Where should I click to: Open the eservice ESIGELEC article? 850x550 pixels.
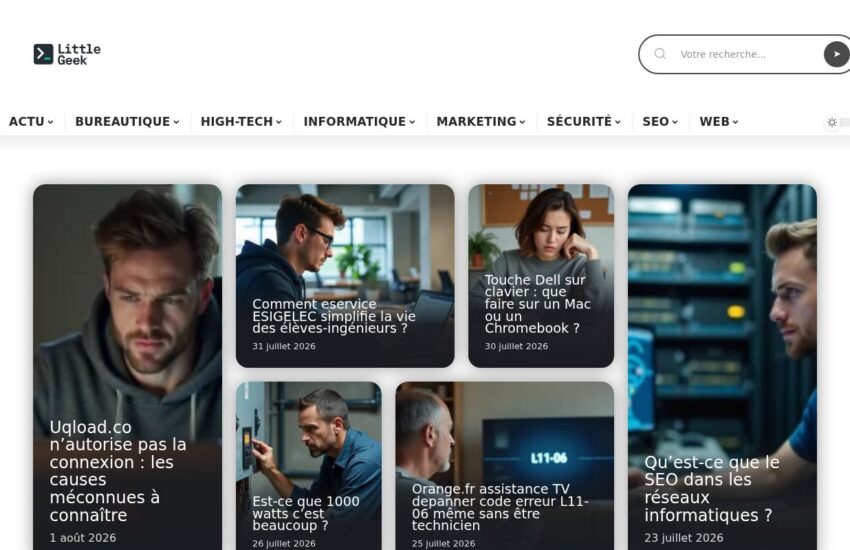coord(333,316)
